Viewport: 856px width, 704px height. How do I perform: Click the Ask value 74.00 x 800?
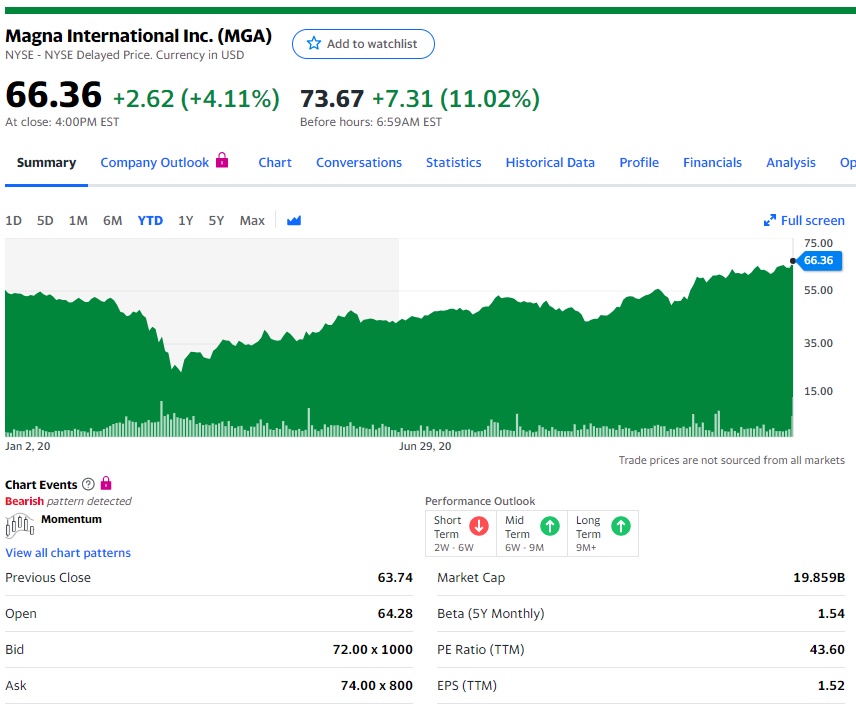point(376,685)
